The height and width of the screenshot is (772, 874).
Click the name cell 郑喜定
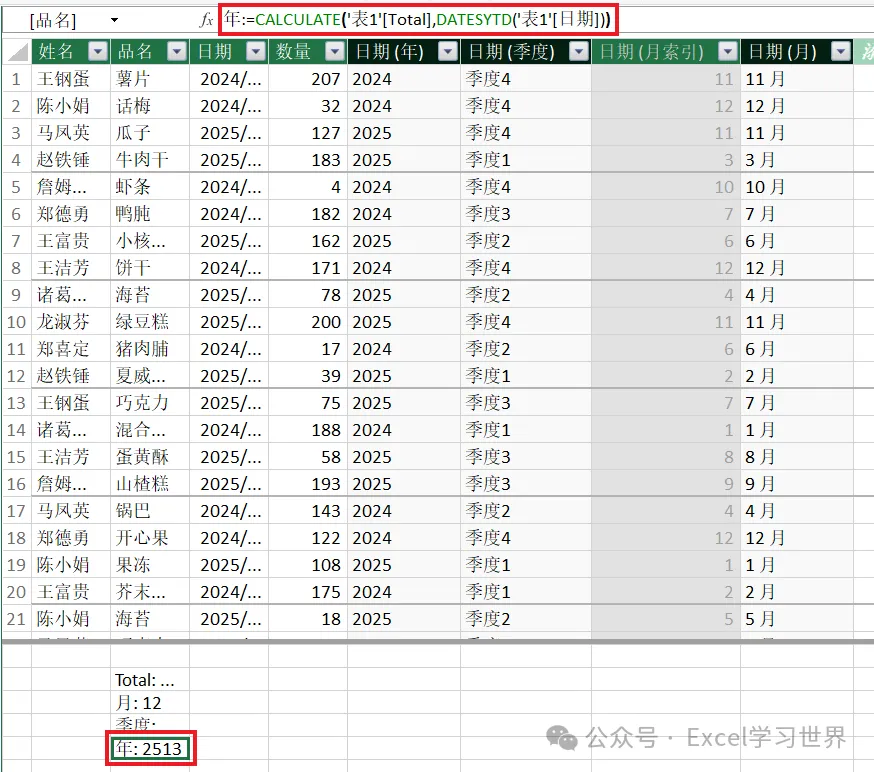pyautogui.click(x=71, y=349)
